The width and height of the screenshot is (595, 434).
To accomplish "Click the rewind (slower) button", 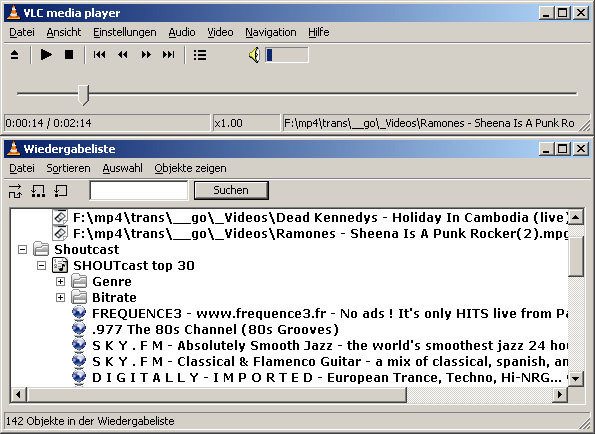I will 123,55.
